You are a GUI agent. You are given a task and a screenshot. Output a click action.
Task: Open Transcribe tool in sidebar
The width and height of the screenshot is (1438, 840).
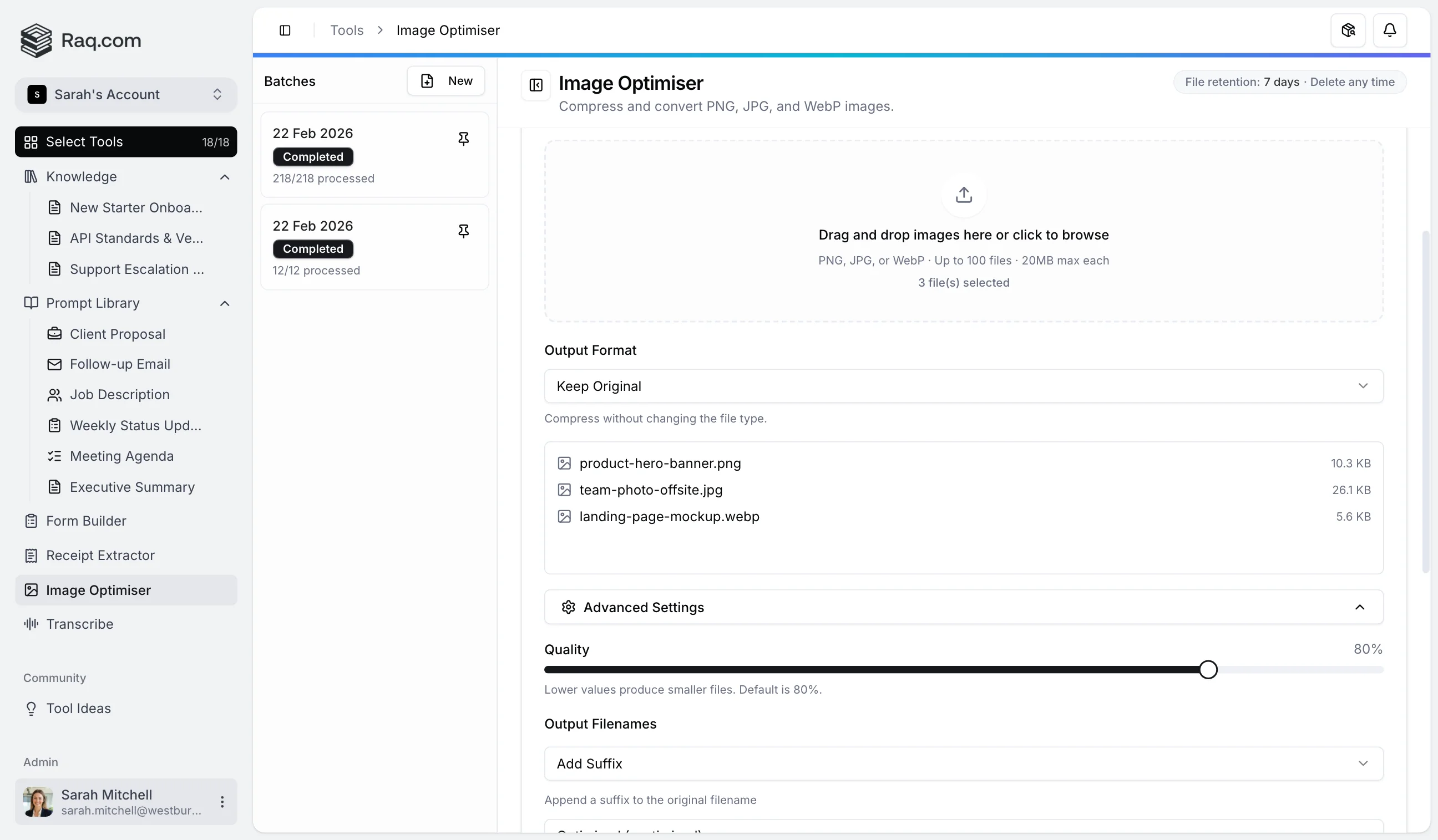point(79,624)
